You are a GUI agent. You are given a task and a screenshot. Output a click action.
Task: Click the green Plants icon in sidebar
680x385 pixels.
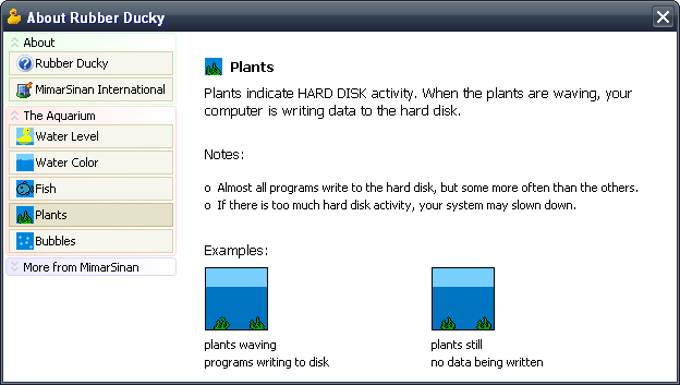(25, 215)
